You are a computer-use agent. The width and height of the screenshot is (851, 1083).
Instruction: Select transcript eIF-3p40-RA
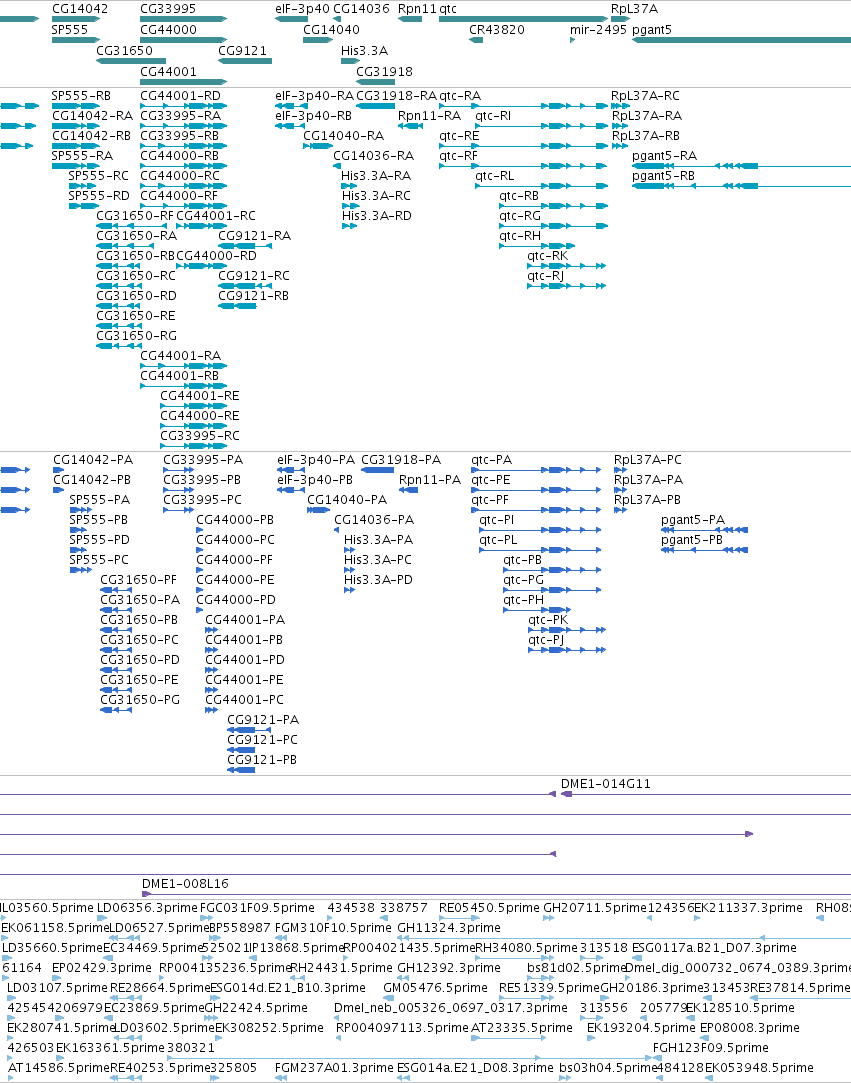click(314, 95)
